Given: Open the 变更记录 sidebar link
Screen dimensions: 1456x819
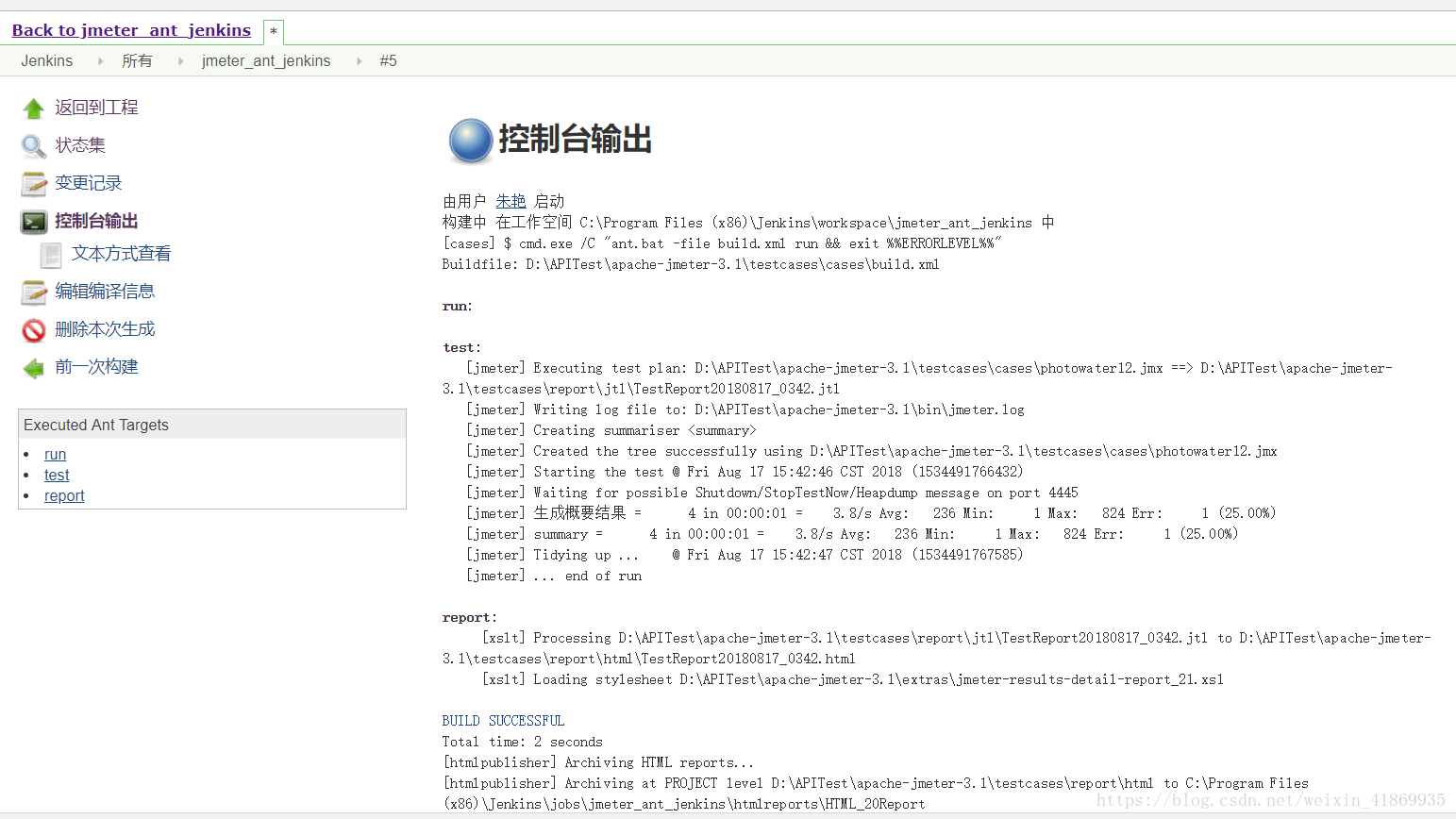Looking at the screenshot, I should [89, 183].
